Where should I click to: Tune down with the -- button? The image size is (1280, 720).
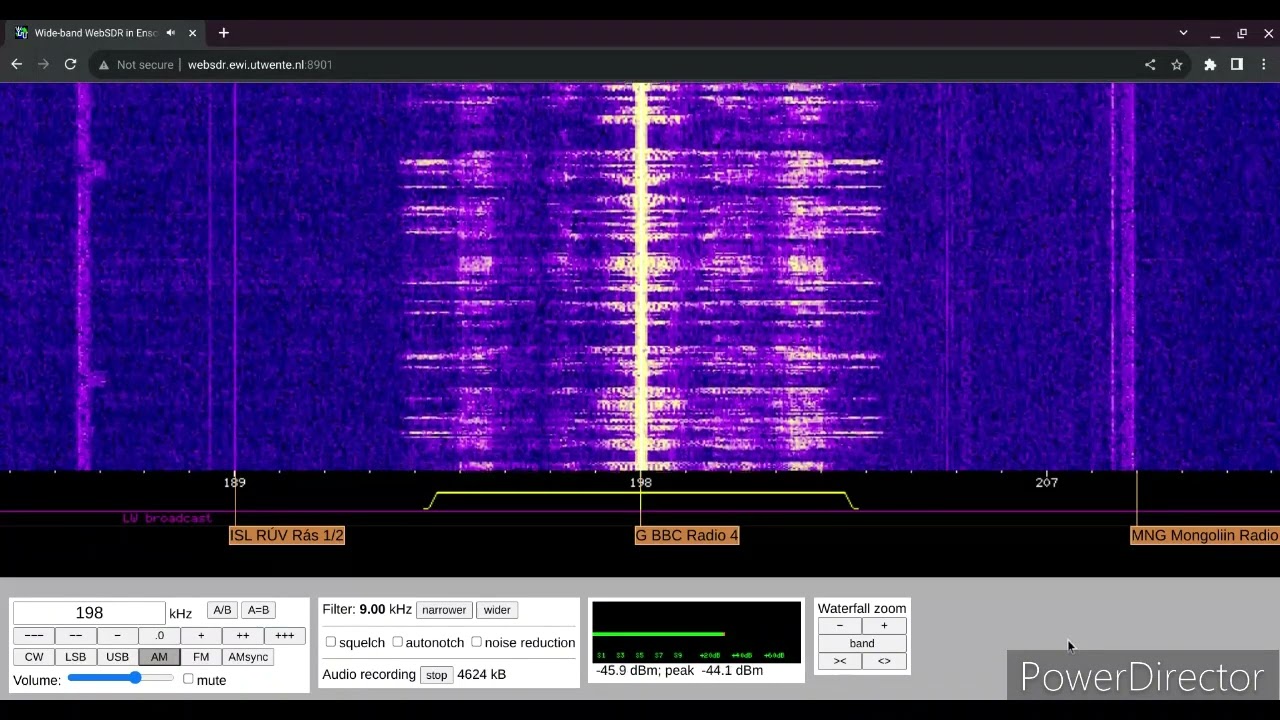point(76,636)
